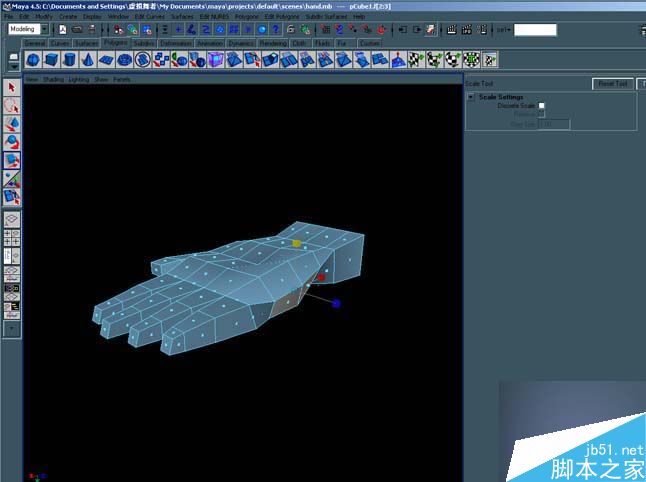Toggle the select by hierarchy mode icon
The width and height of the screenshot is (646, 482).
(x=119, y=29)
